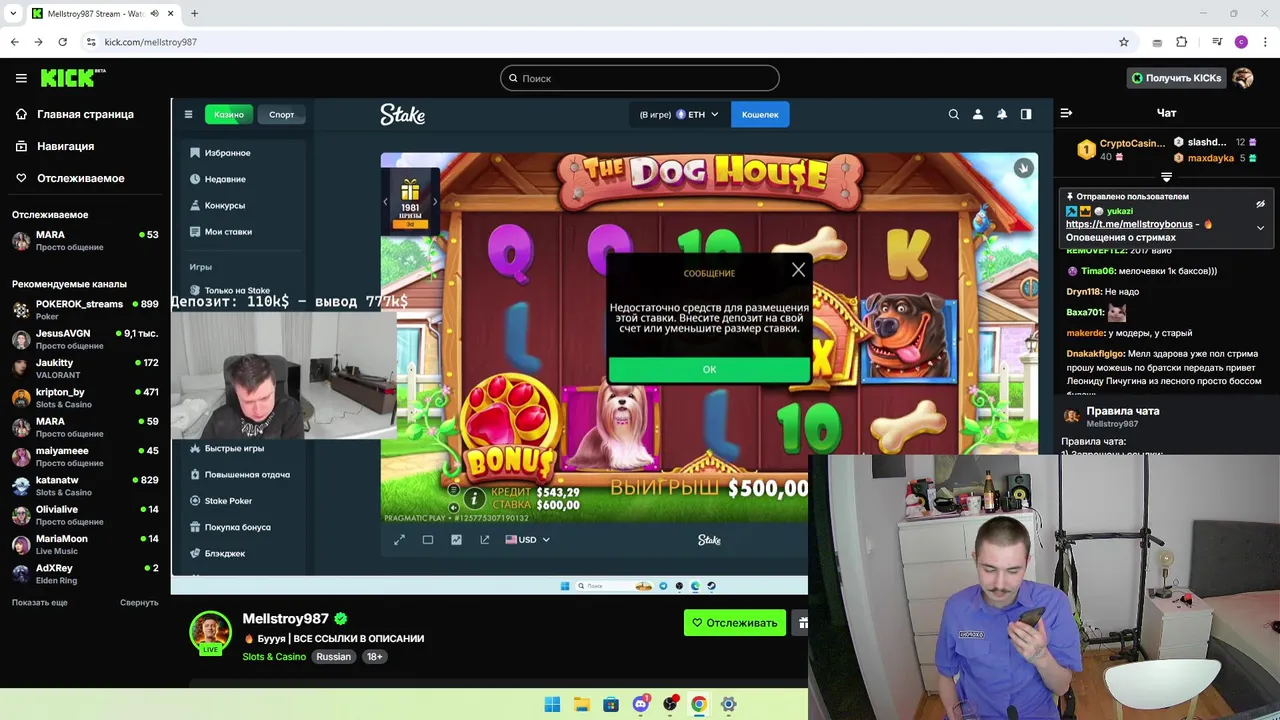
Task: Toggle slot game sound speaker icon
Action: click(453, 507)
